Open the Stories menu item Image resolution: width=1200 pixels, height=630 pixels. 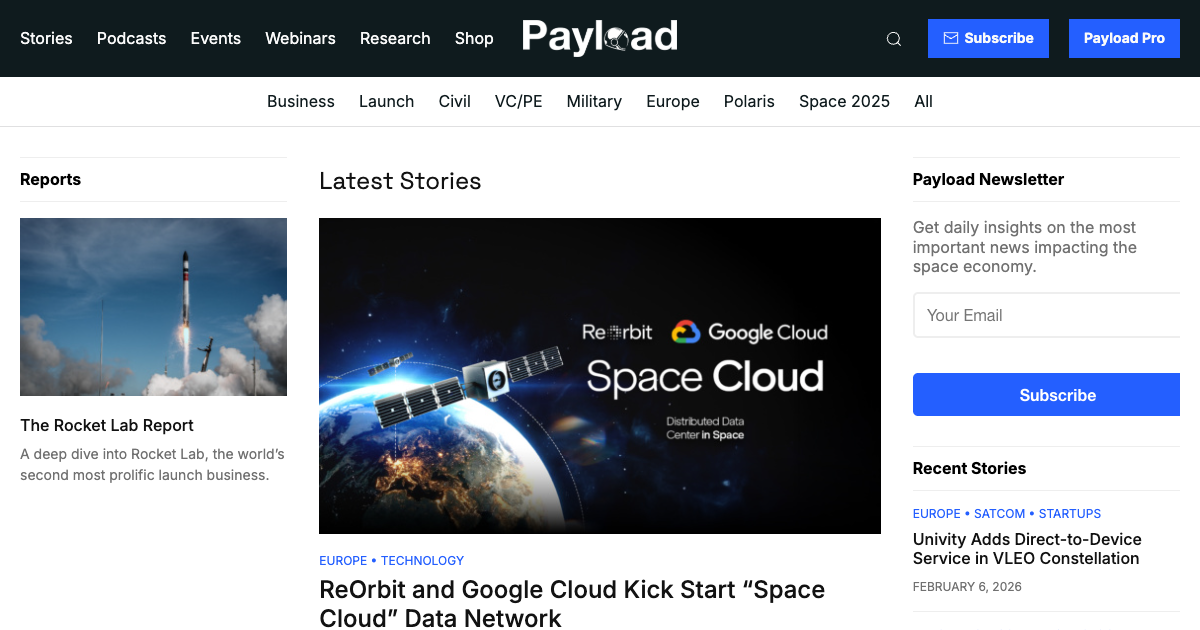tap(46, 38)
